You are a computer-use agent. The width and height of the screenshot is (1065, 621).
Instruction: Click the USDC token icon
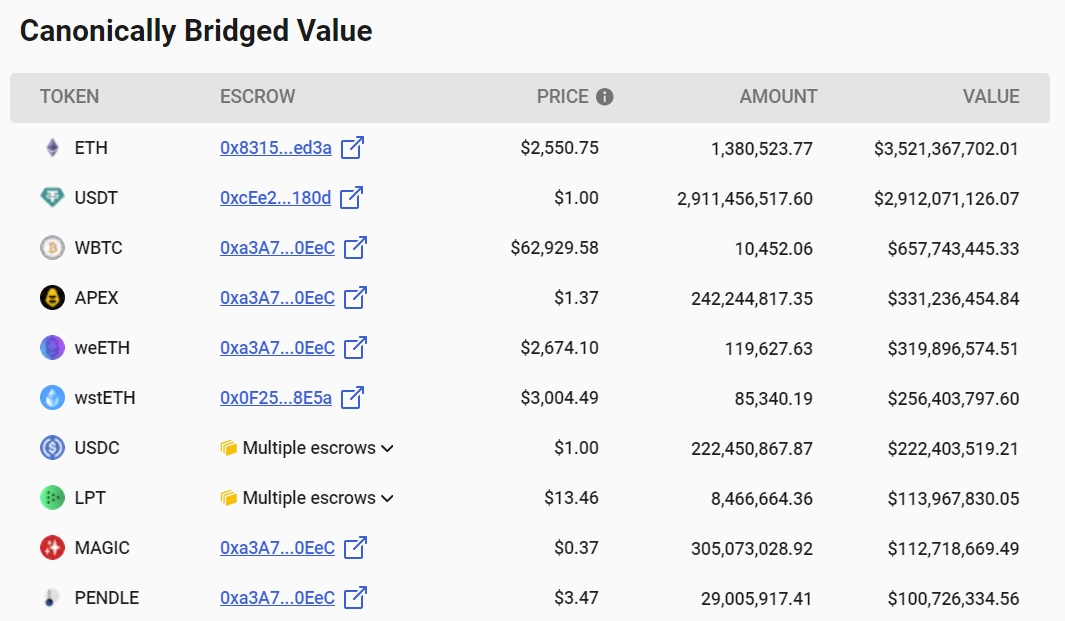click(52, 448)
